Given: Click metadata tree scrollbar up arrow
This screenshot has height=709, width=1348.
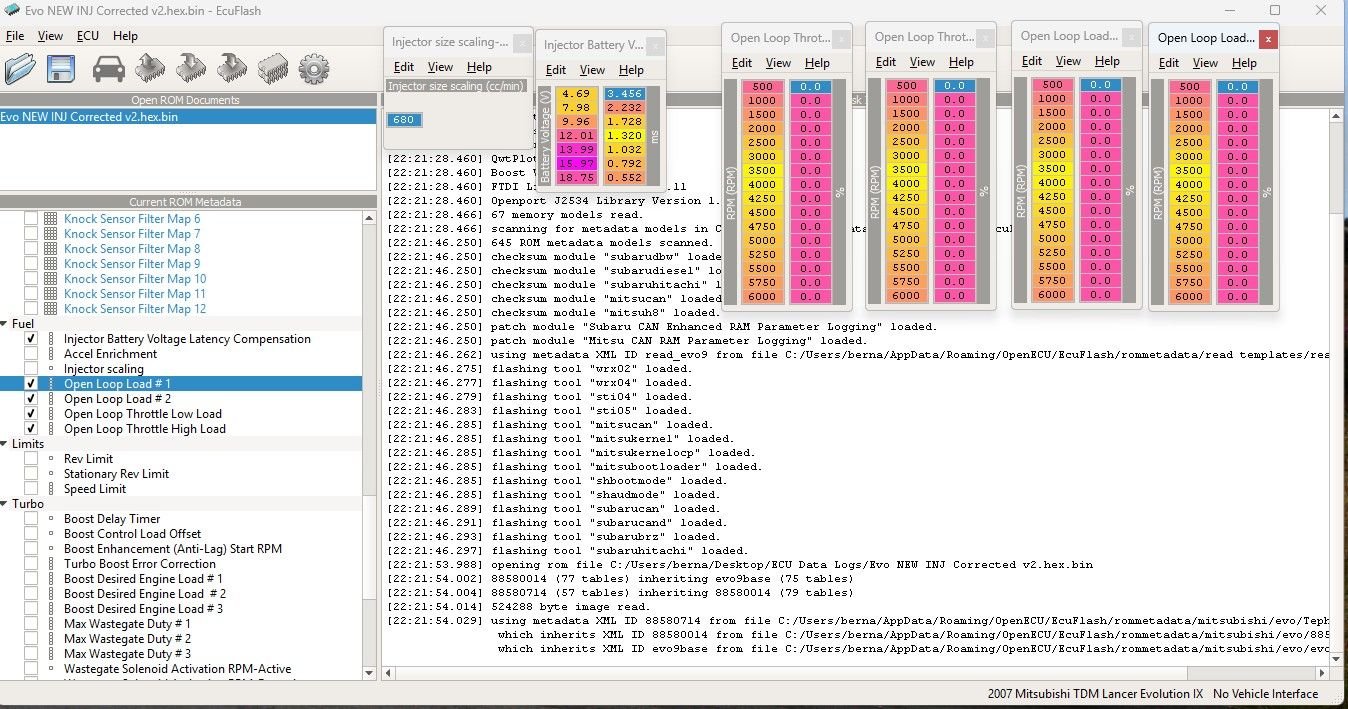Looking at the screenshot, I should (370, 216).
